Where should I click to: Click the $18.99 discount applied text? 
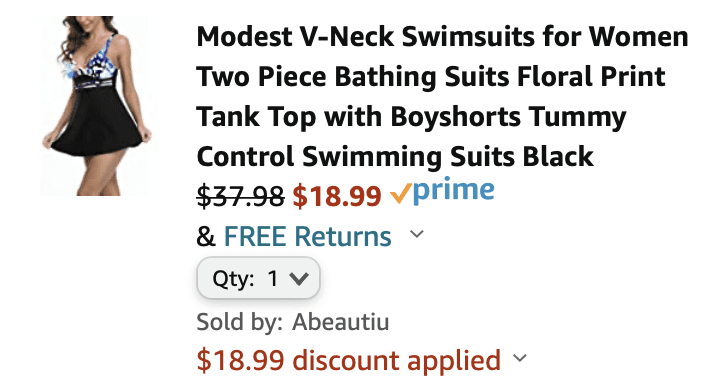click(349, 360)
